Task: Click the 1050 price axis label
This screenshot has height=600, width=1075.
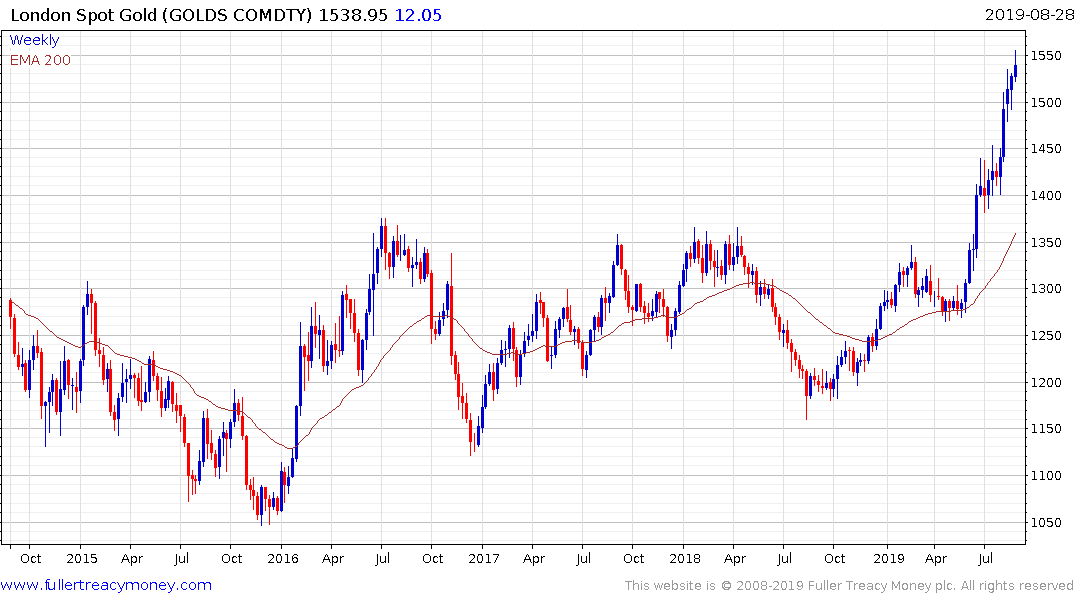Action: tap(1046, 522)
